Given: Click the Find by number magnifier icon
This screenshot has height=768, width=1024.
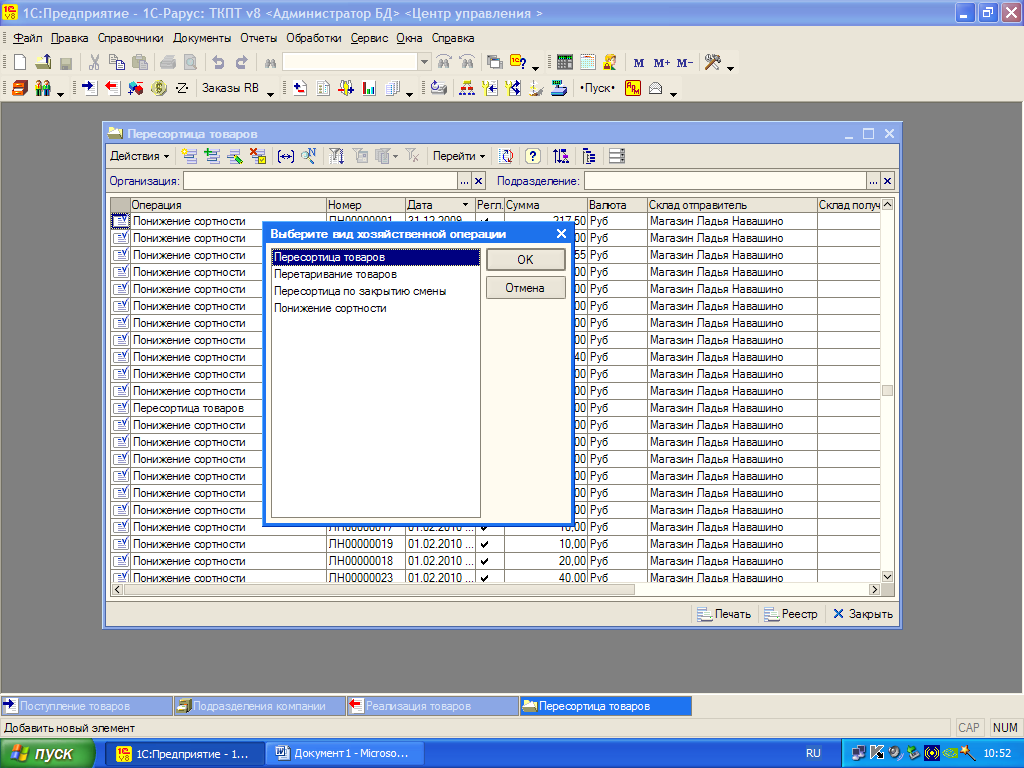Looking at the screenshot, I should pos(309,156).
